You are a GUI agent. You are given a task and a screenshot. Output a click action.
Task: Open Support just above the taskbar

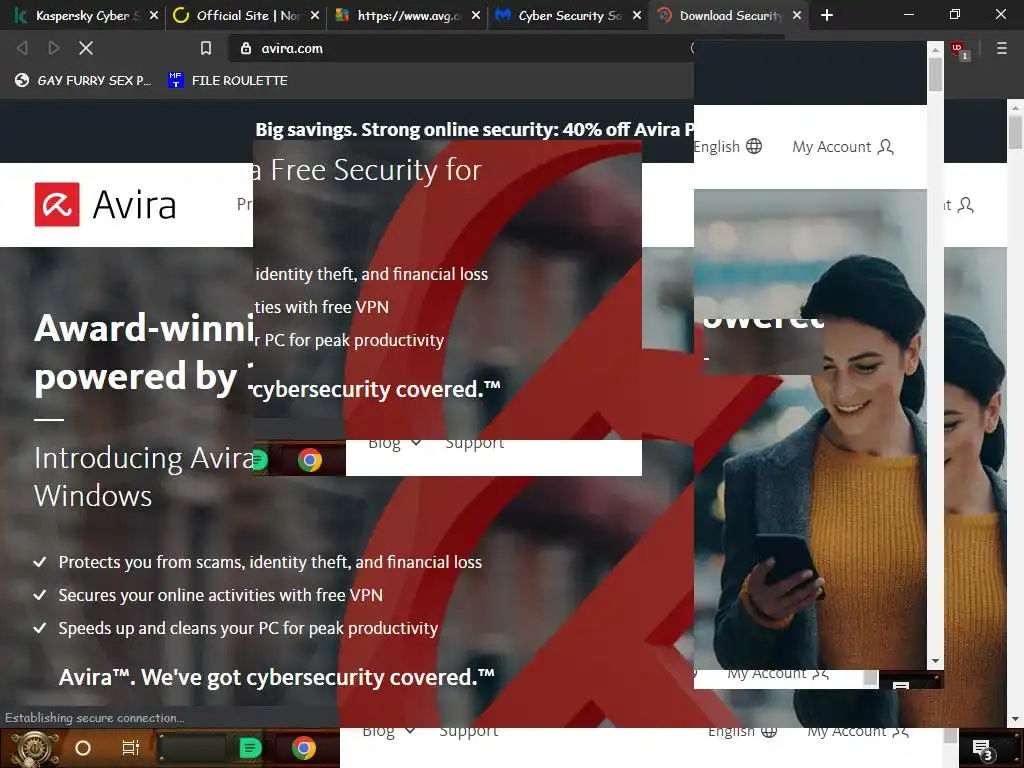(468, 732)
